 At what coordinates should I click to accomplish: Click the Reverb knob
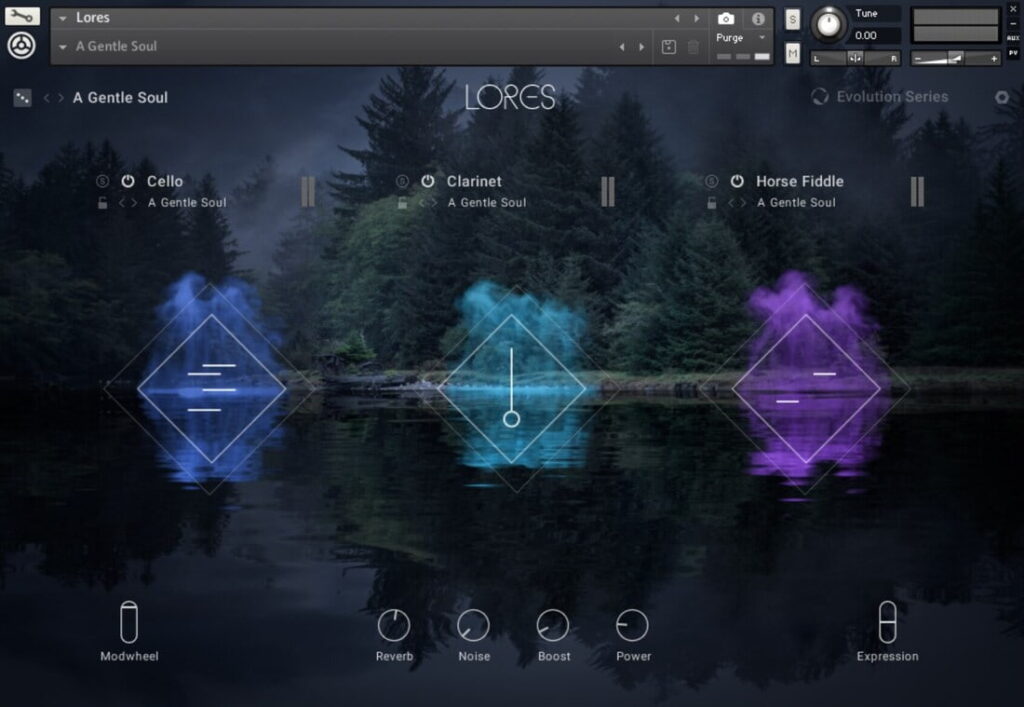click(394, 625)
